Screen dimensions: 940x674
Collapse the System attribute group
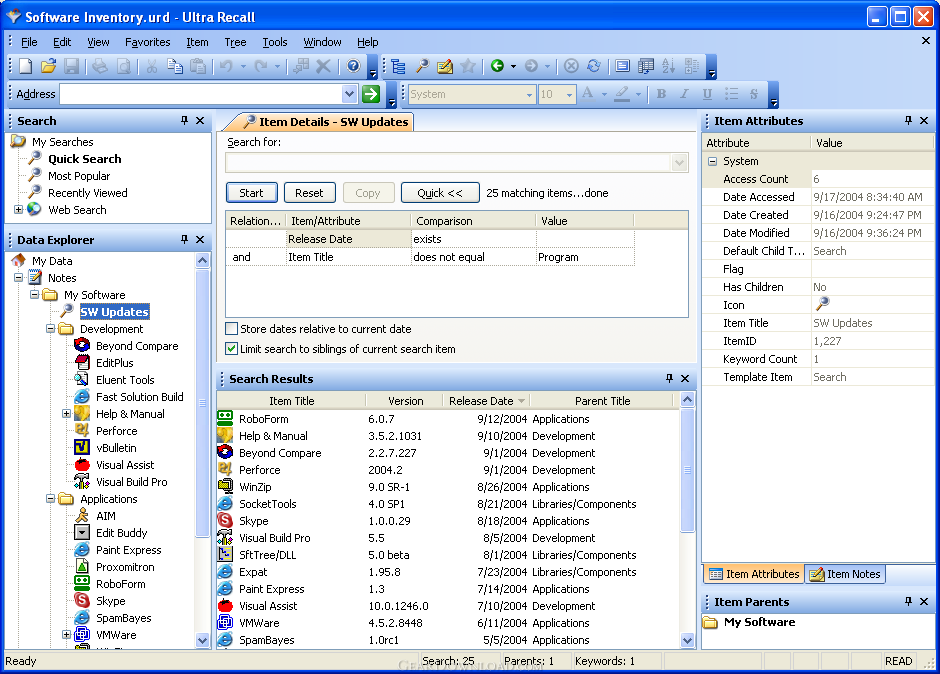(x=712, y=161)
